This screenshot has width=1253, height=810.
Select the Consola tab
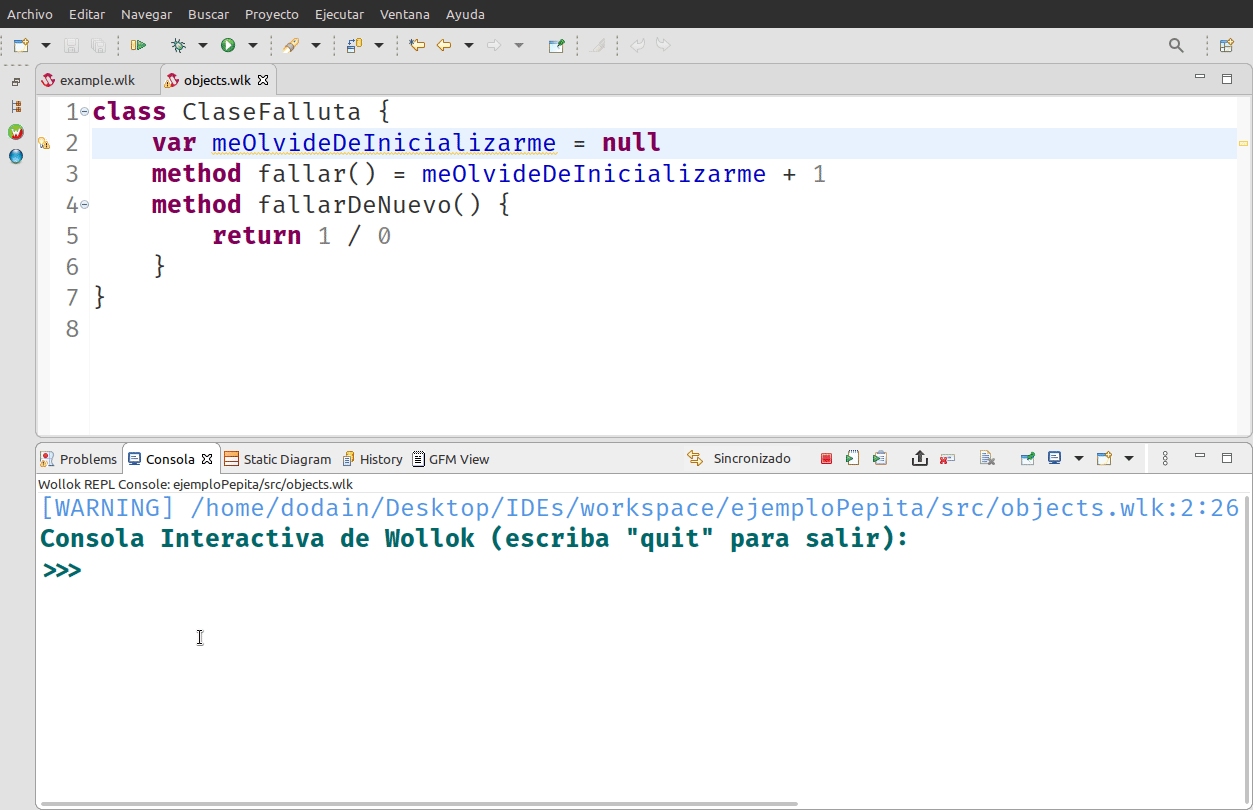[170, 459]
